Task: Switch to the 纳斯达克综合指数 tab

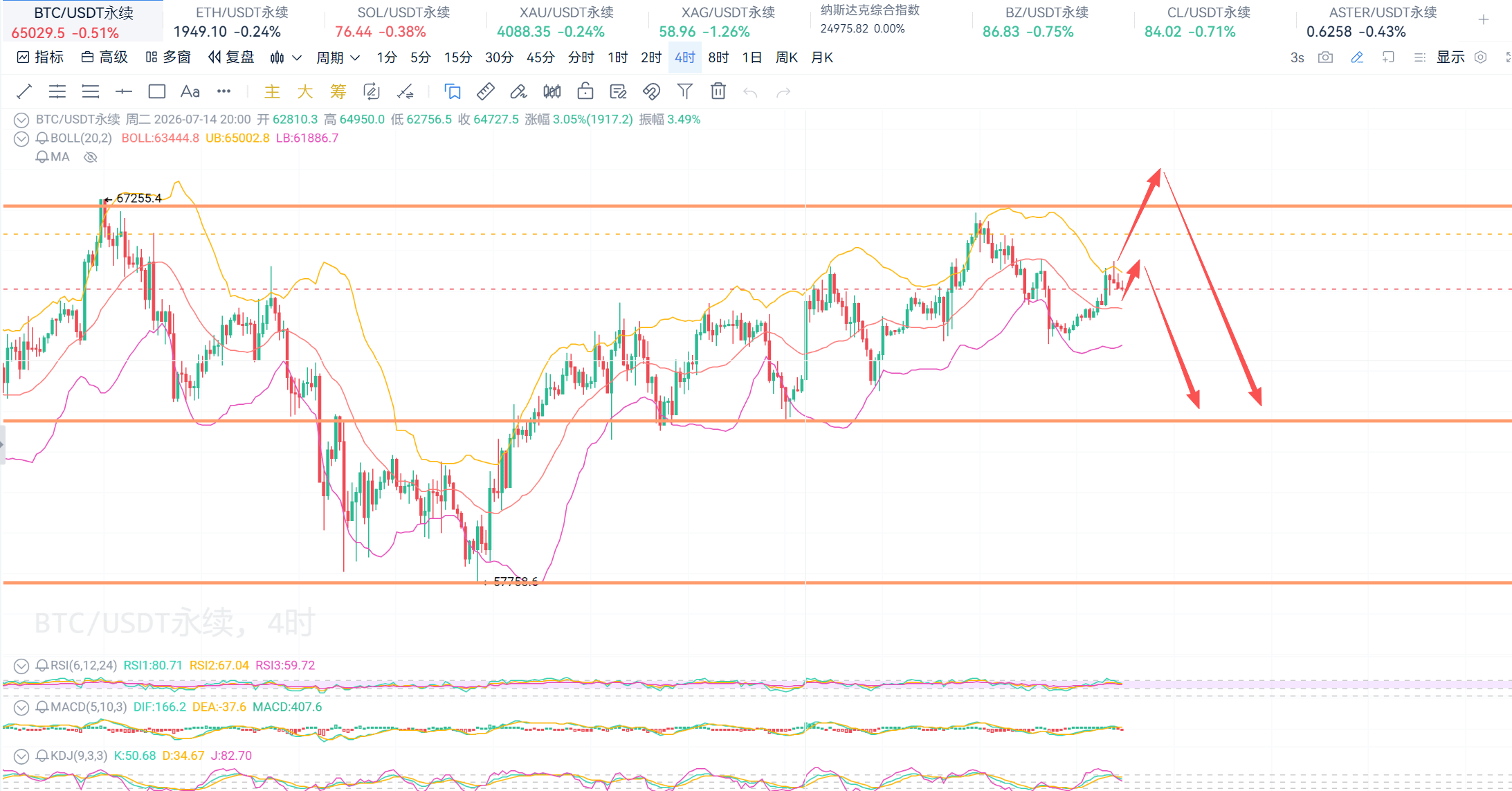Action: 890,20
